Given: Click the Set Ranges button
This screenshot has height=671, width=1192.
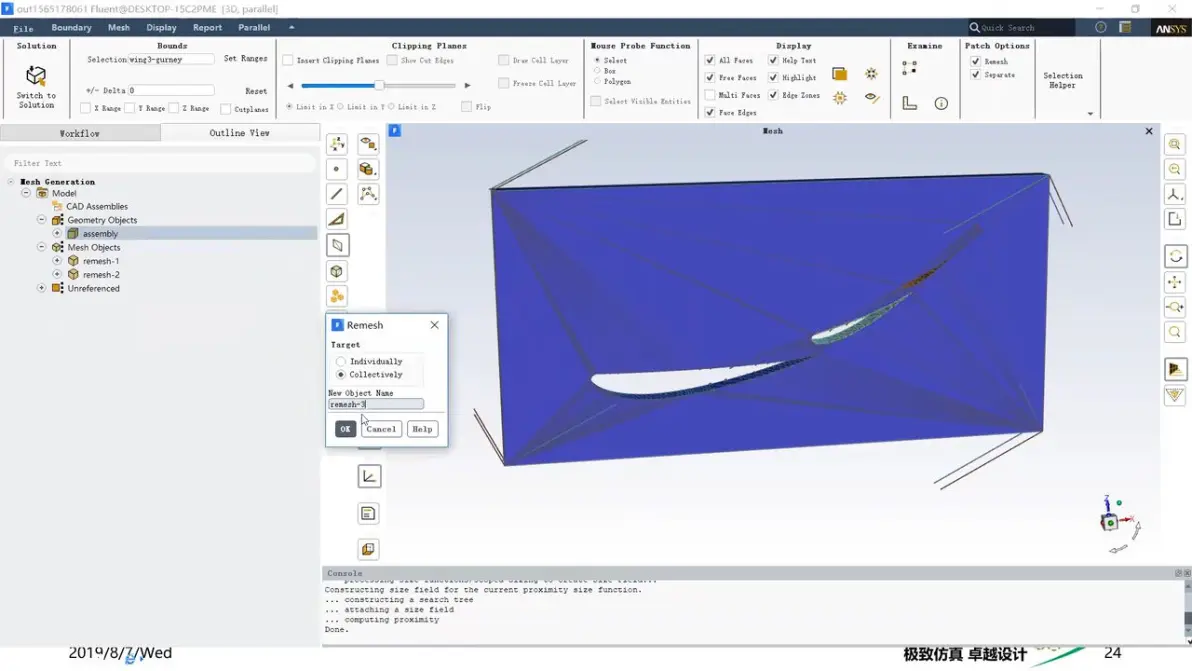Looking at the screenshot, I should point(246,59).
